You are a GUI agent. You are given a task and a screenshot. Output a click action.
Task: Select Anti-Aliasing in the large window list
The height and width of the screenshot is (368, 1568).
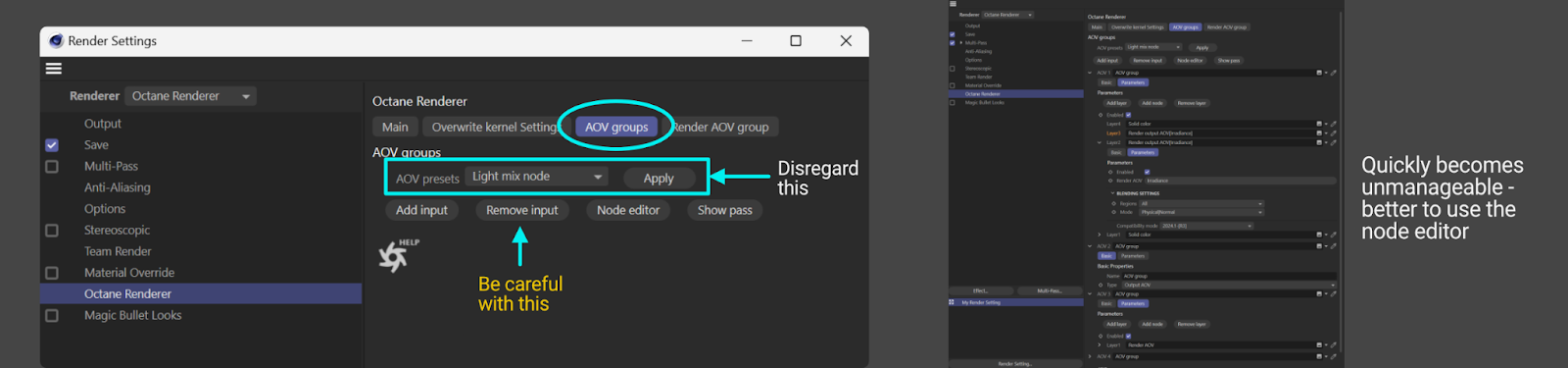coord(118,187)
